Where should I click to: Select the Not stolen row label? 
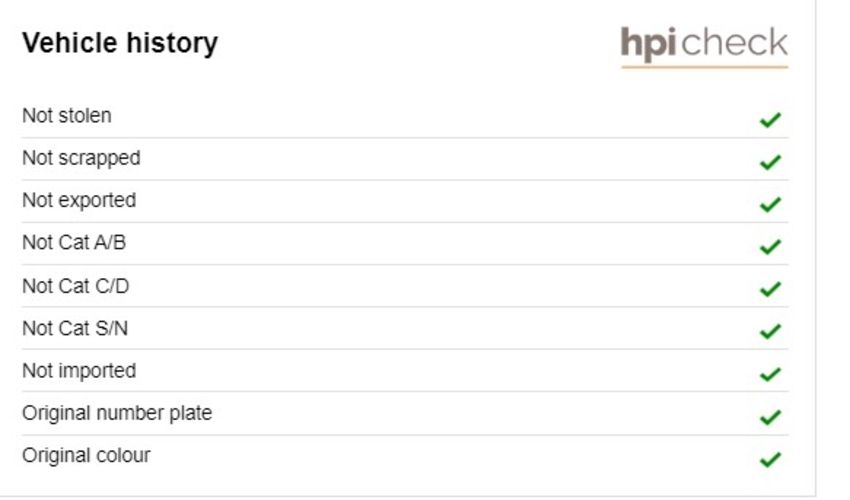(67, 116)
